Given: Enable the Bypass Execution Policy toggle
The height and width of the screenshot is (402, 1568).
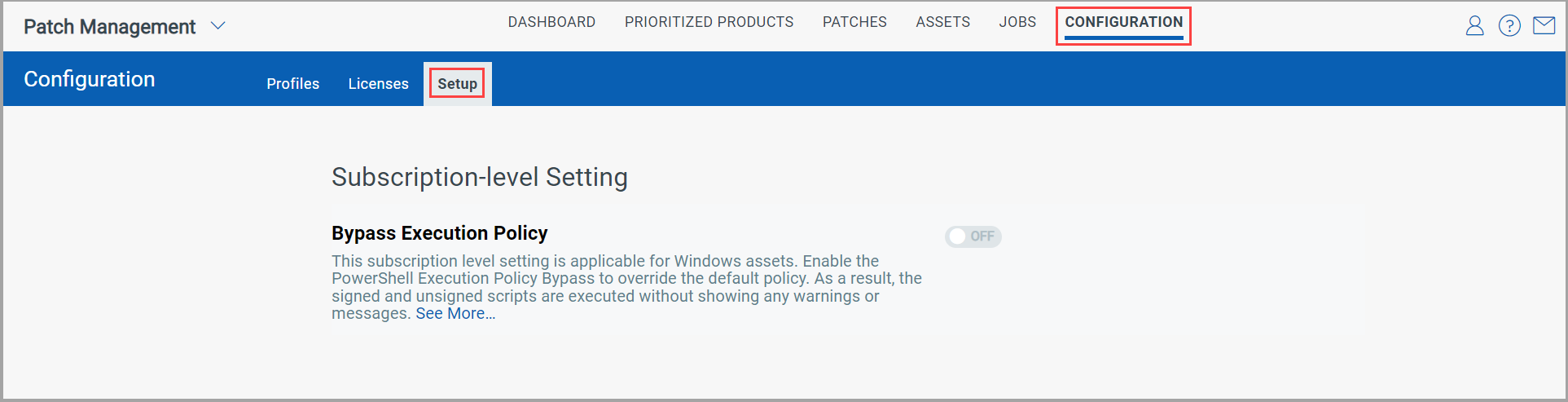Looking at the screenshot, I should pos(973,236).
